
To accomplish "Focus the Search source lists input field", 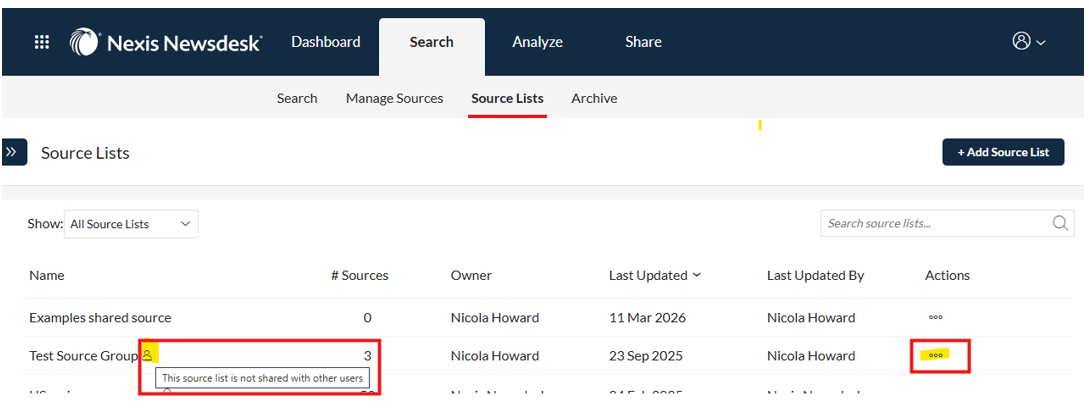I will pyautogui.click(x=935, y=224).
